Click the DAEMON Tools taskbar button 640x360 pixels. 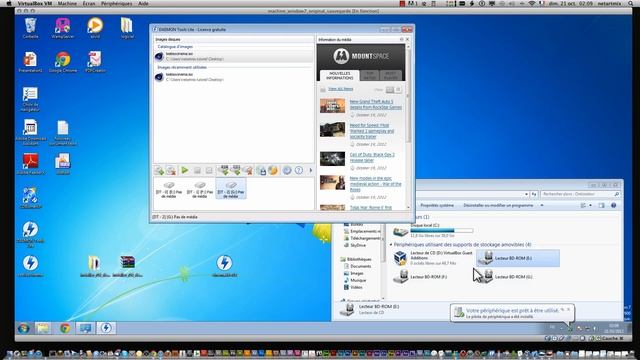[x=106, y=328]
